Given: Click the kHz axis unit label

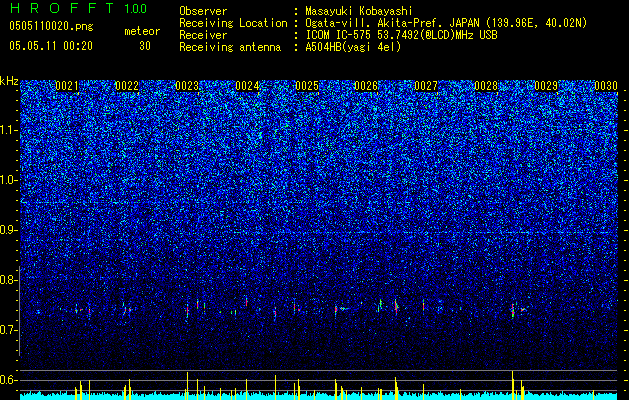Looking at the screenshot, I should click(9, 81).
